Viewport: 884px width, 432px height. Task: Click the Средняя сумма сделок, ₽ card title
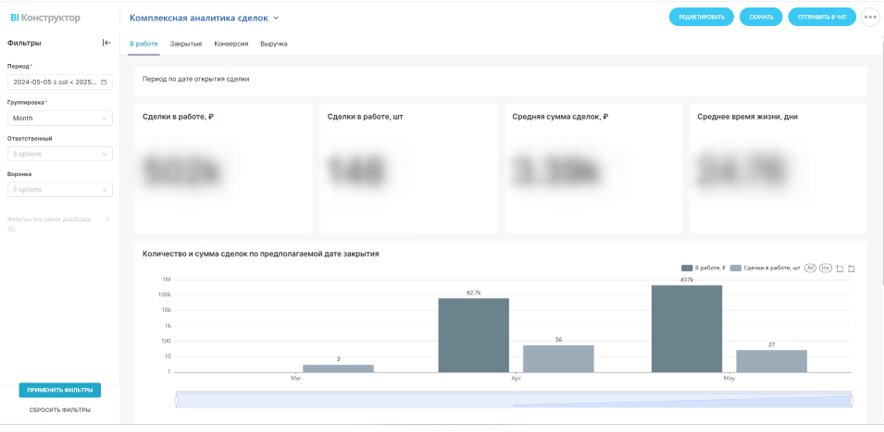point(560,117)
